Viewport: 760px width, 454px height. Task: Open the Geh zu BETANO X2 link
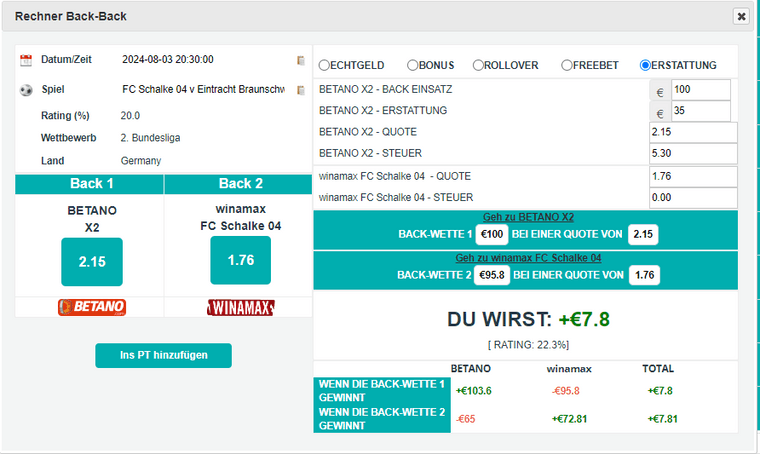[528, 217]
